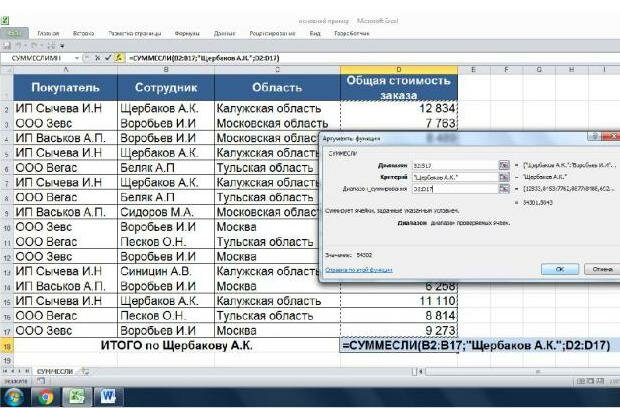The image size is (620, 408).
Task: Click the cell with value 9 273
Action: point(399,330)
